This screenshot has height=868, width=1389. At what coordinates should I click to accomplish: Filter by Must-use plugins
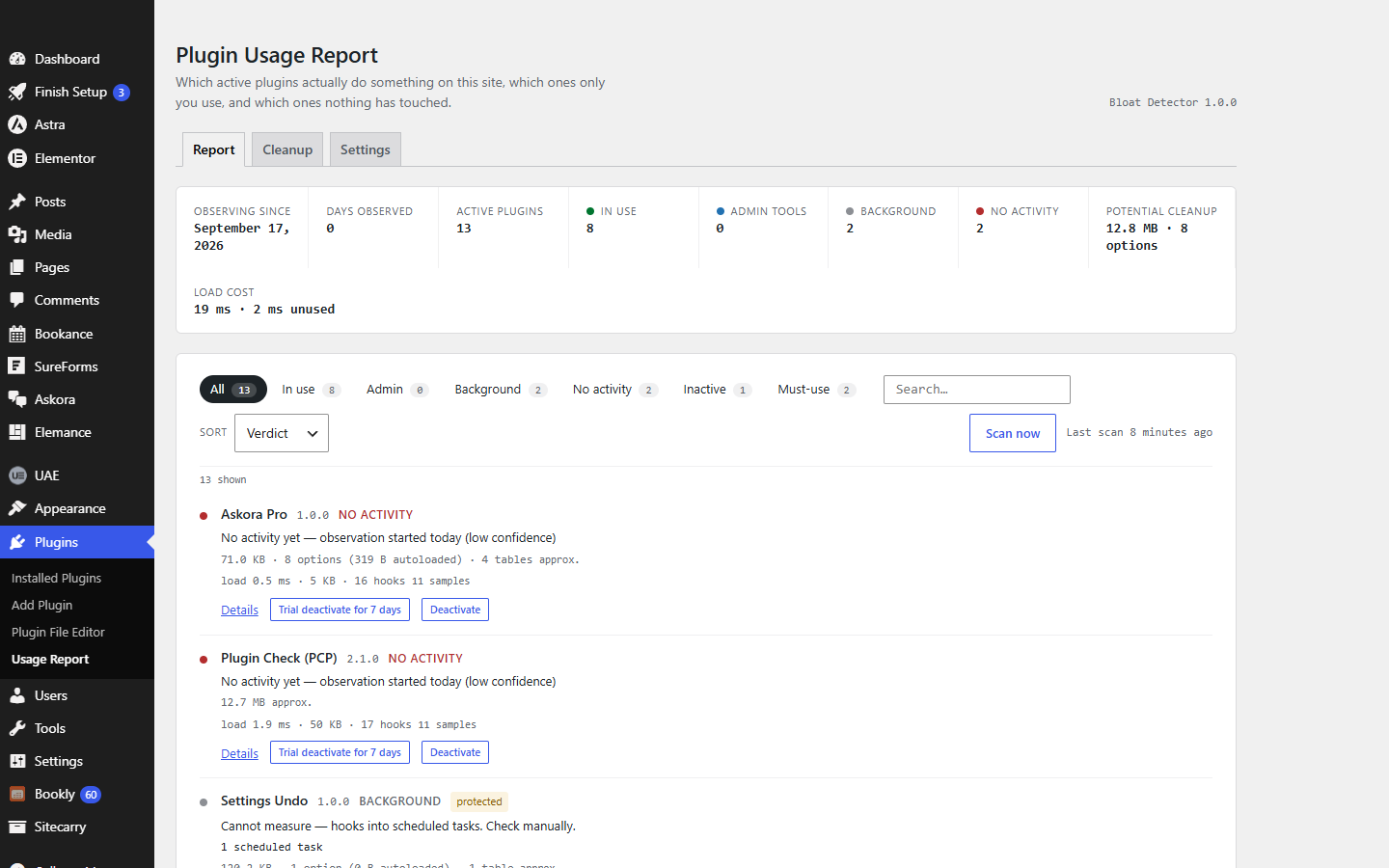tap(816, 390)
